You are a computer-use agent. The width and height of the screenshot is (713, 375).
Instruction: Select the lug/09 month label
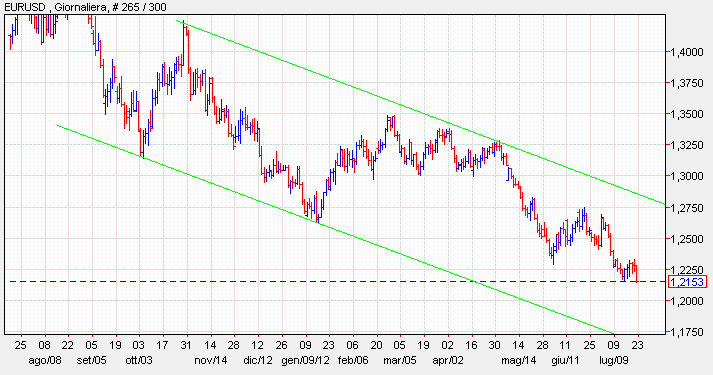[x=613, y=360]
